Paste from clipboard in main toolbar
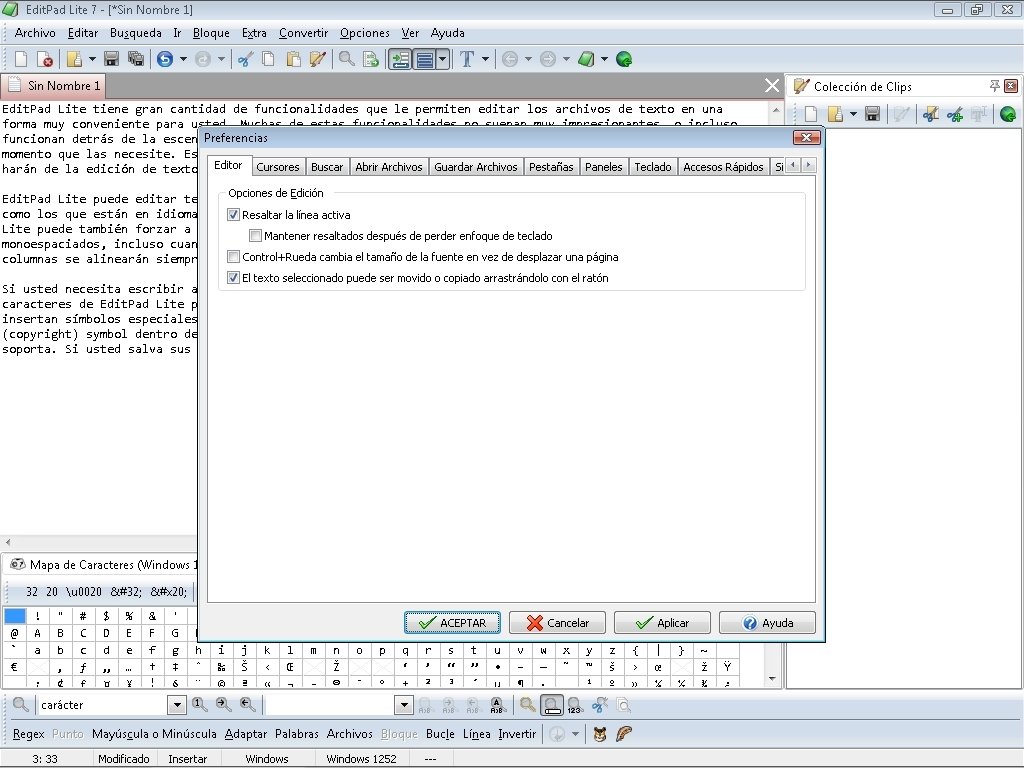The height and width of the screenshot is (768, 1024). click(x=293, y=59)
